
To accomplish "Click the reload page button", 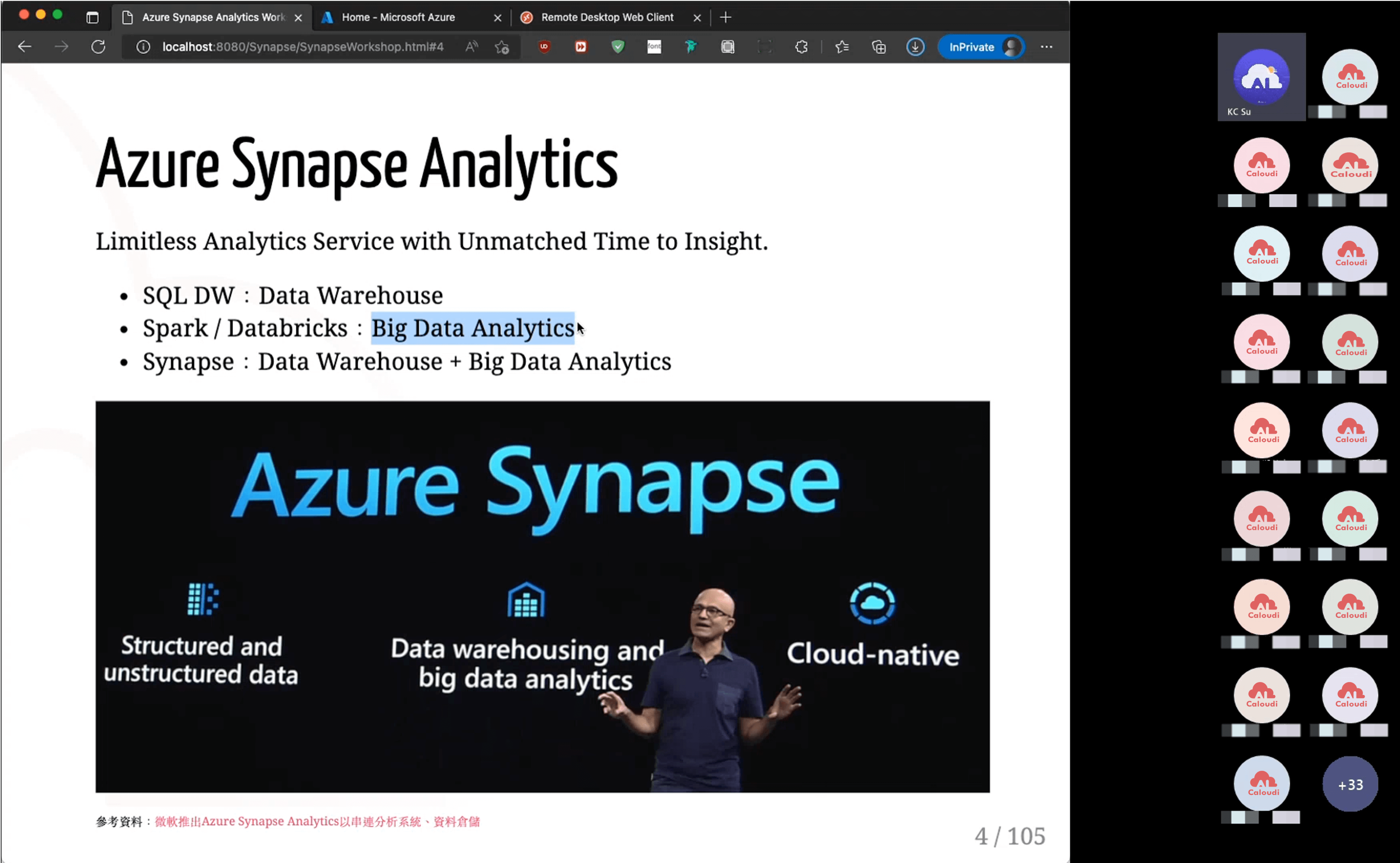I will 98,47.
